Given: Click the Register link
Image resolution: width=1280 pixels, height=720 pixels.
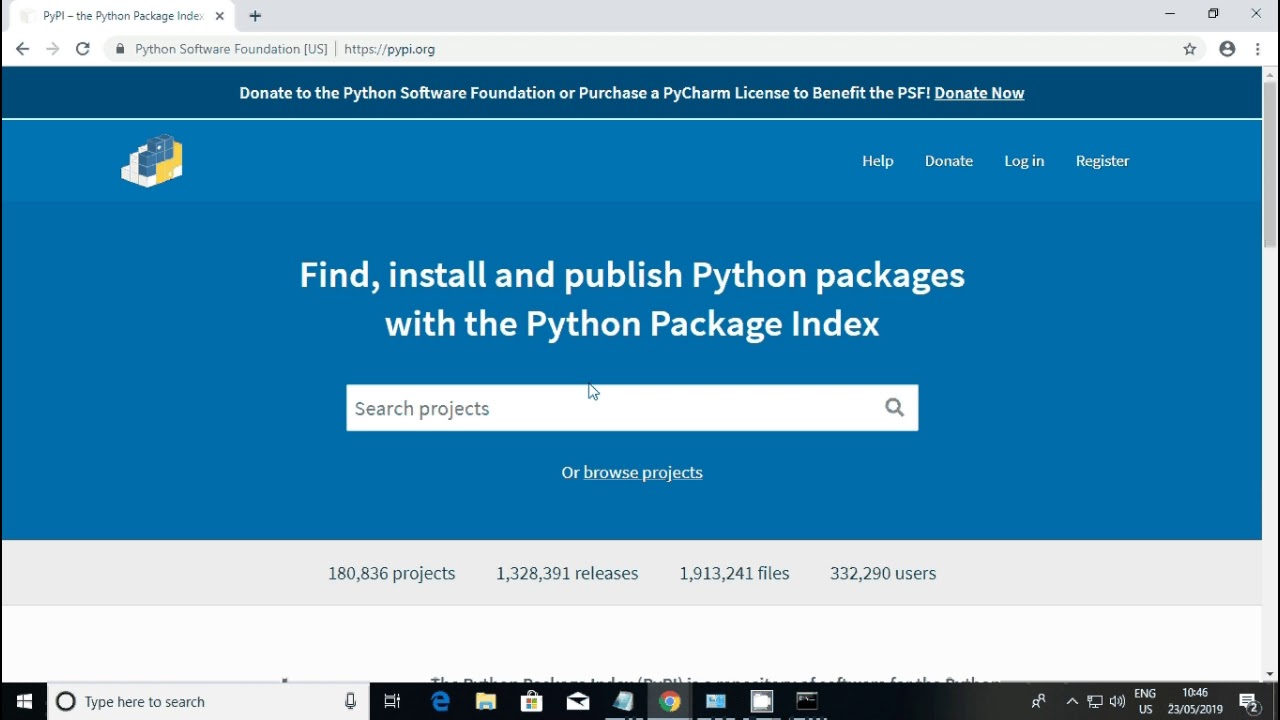Looking at the screenshot, I should (1102, 161).
